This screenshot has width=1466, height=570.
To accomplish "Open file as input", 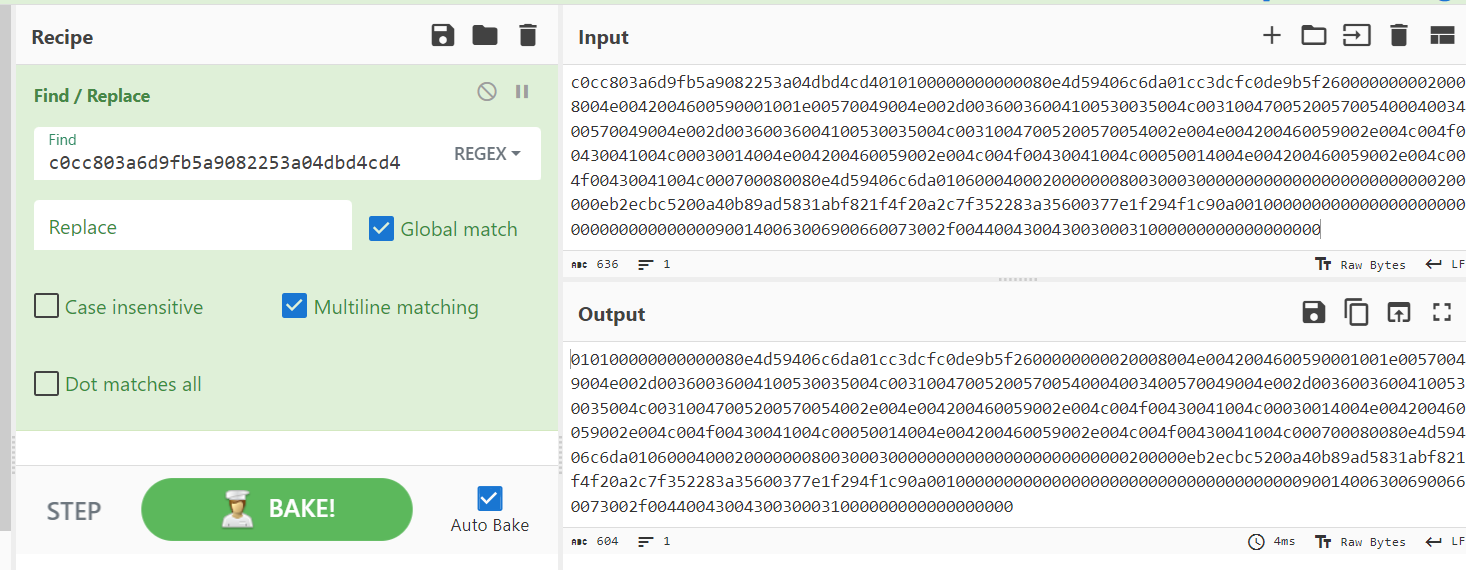I will click(x=1313, y=36).
